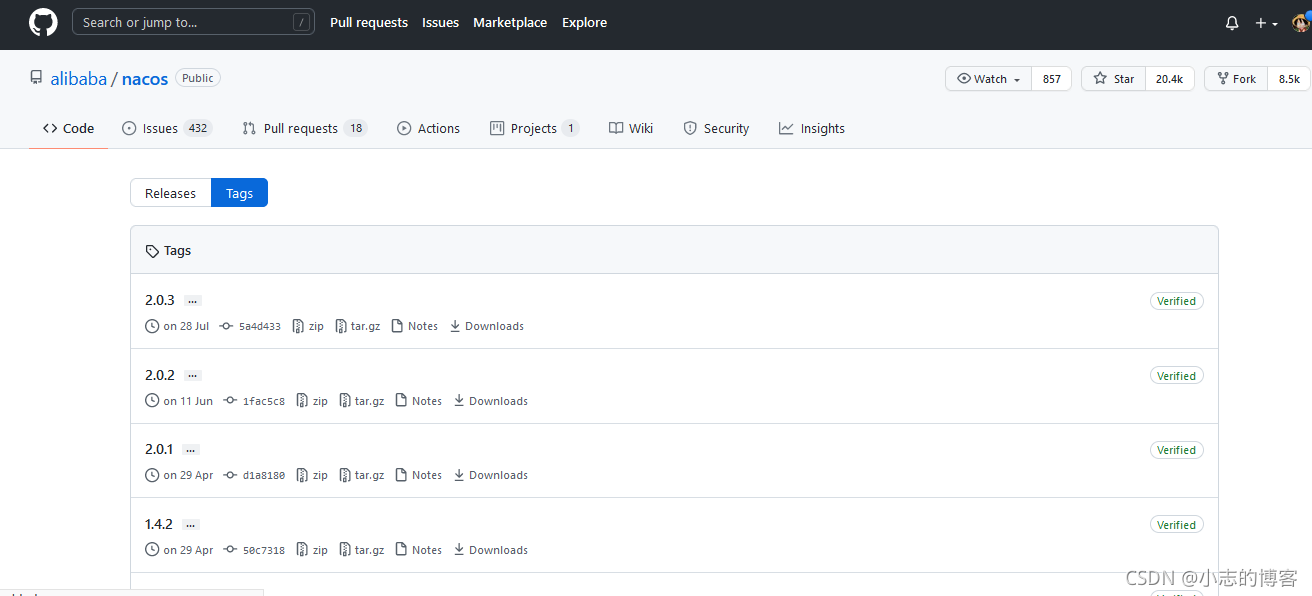This screenshot has height=596, width=1312.
Task: Open Notes for tag 2.0.1
Action: (419, 475)
